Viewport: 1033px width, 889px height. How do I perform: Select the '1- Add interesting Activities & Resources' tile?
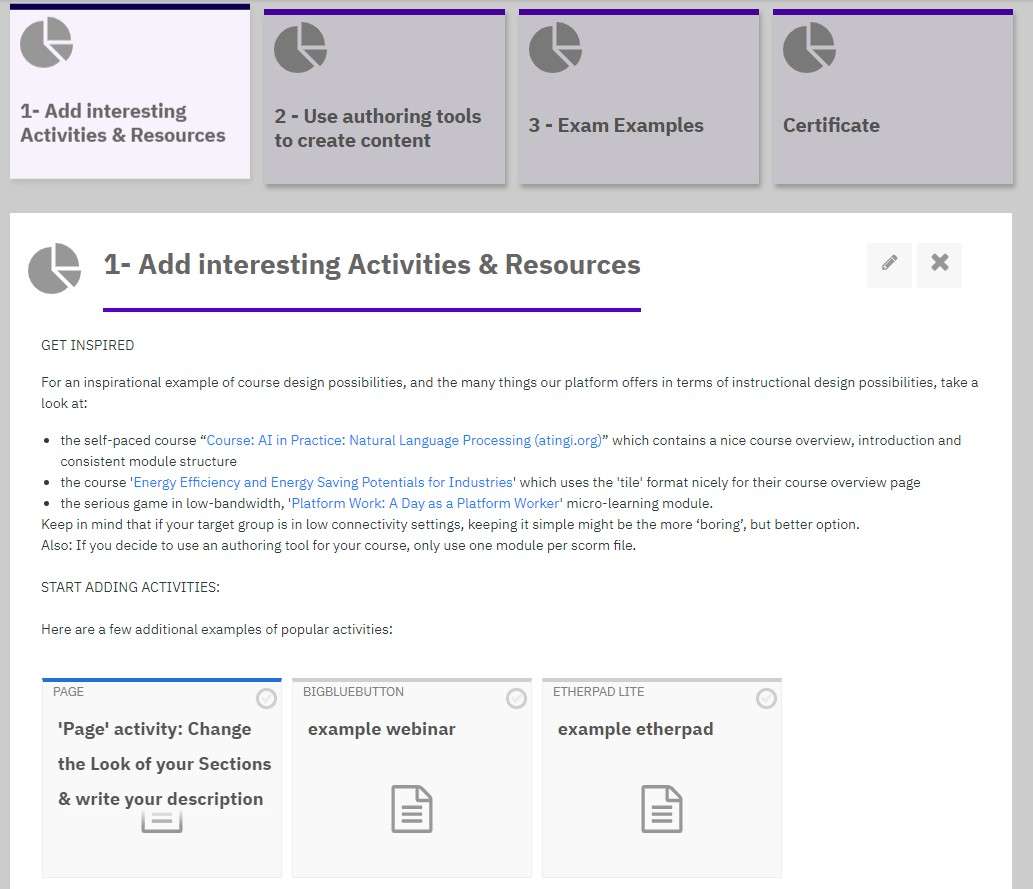[130, 92]
